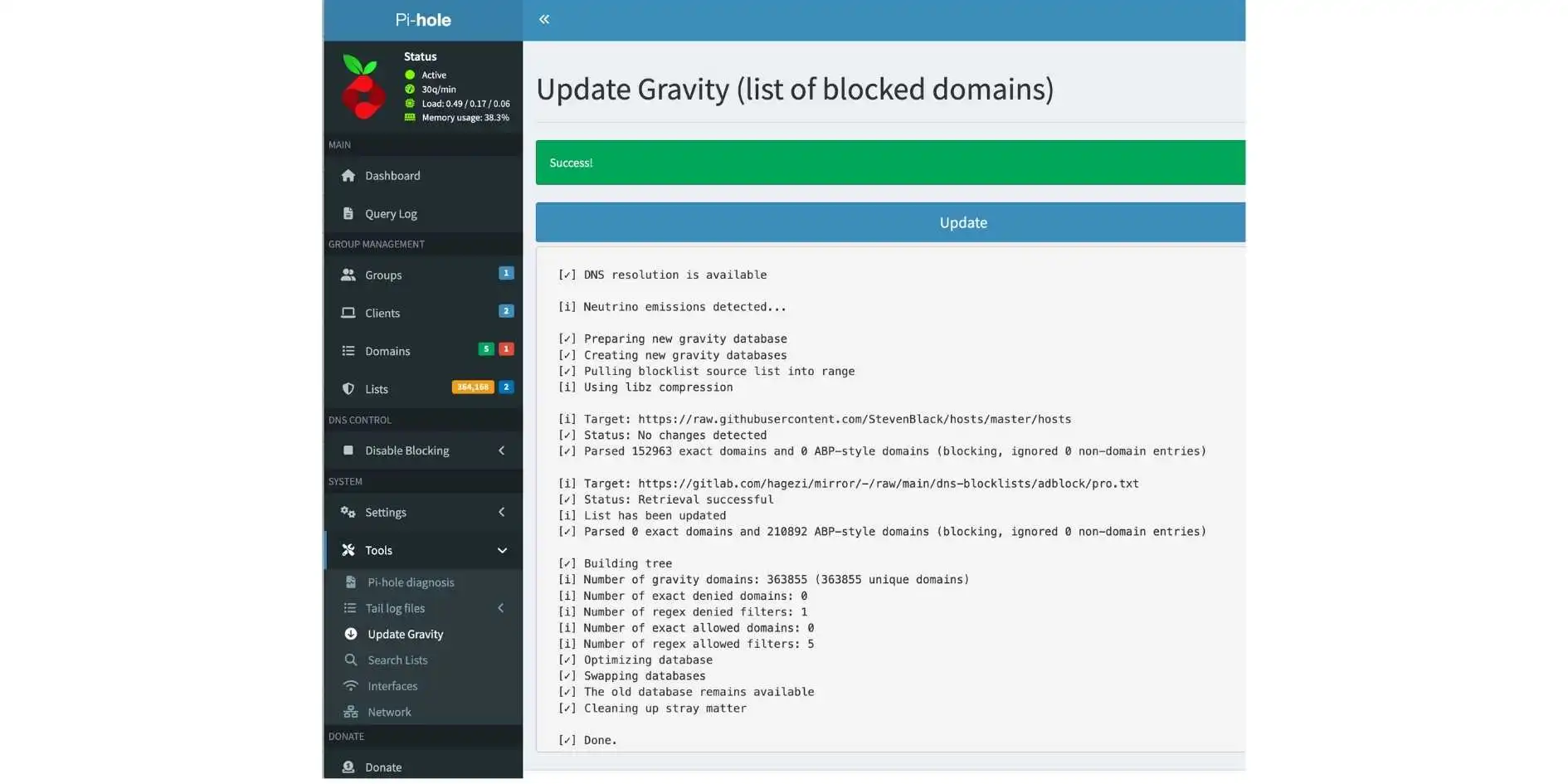This screenshot has width=1568, height=784.
Task: Expand the Tail log files chevron
Action: [500, 609]
